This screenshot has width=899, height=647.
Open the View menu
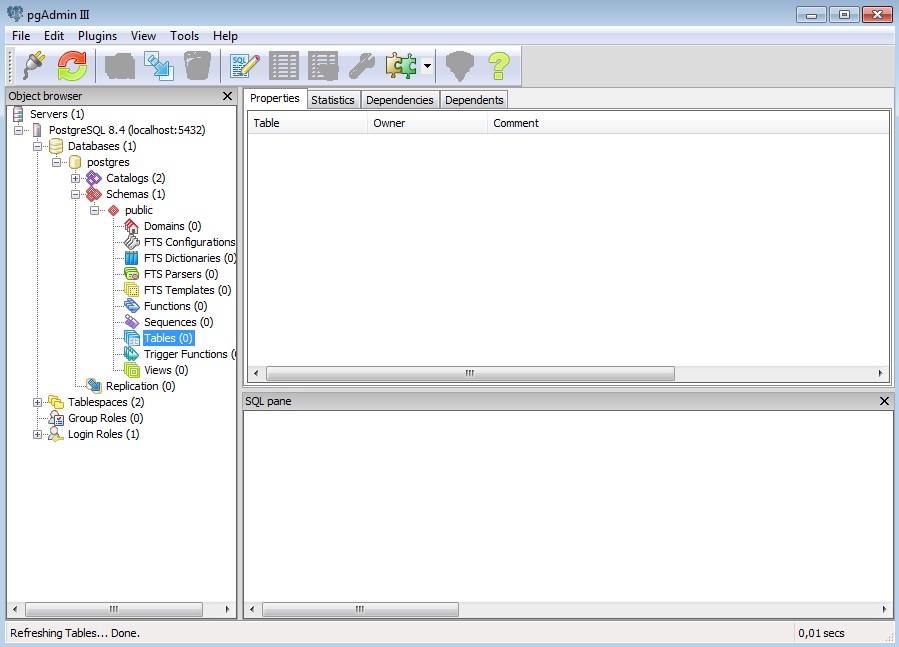[x=143, y=36]
